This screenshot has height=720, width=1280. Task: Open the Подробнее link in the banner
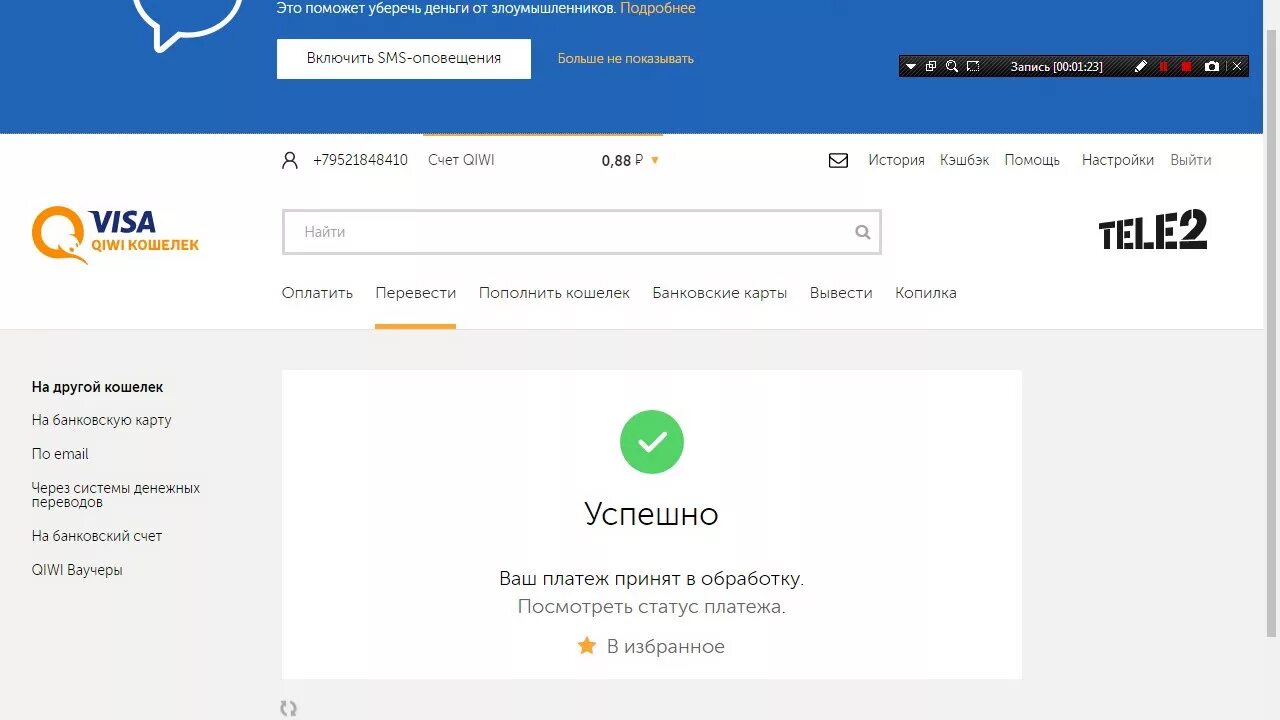(658, 8)
